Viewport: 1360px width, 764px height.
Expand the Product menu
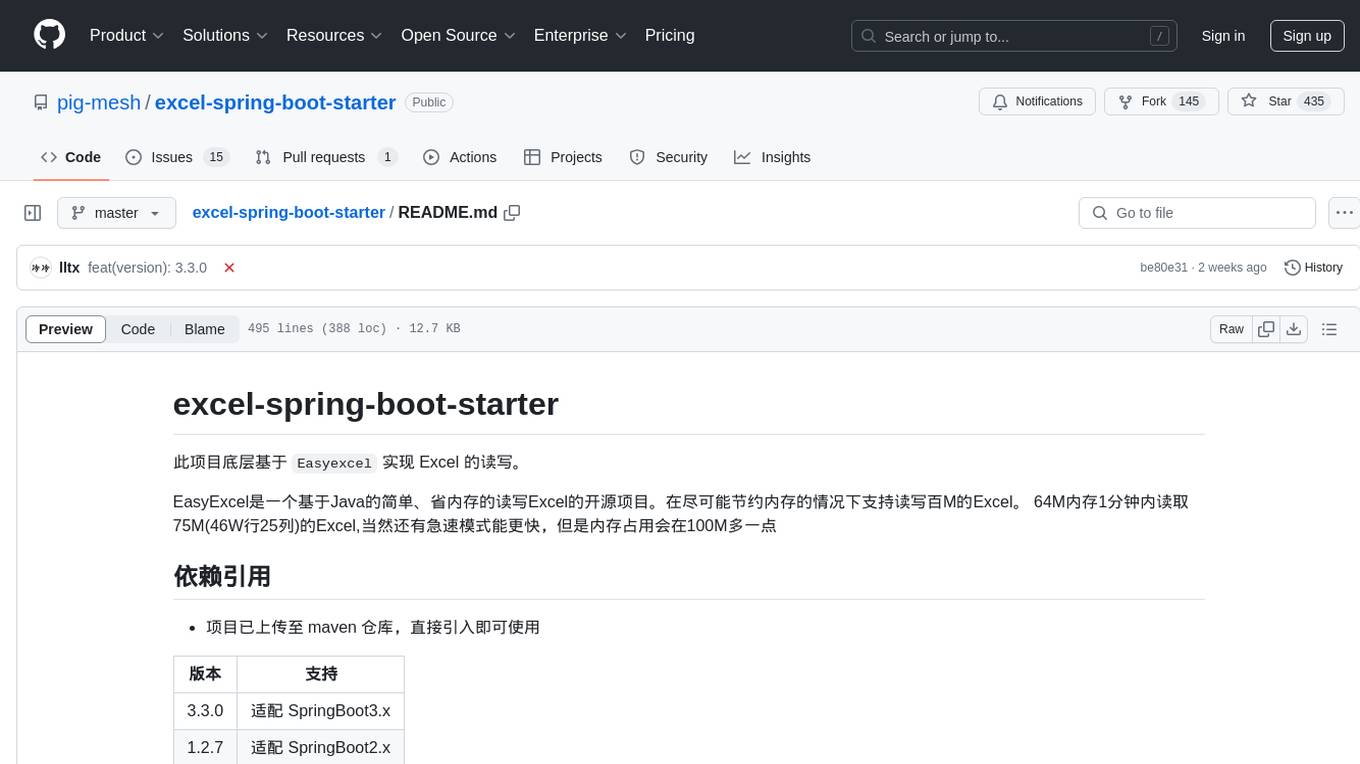(127, 35)
